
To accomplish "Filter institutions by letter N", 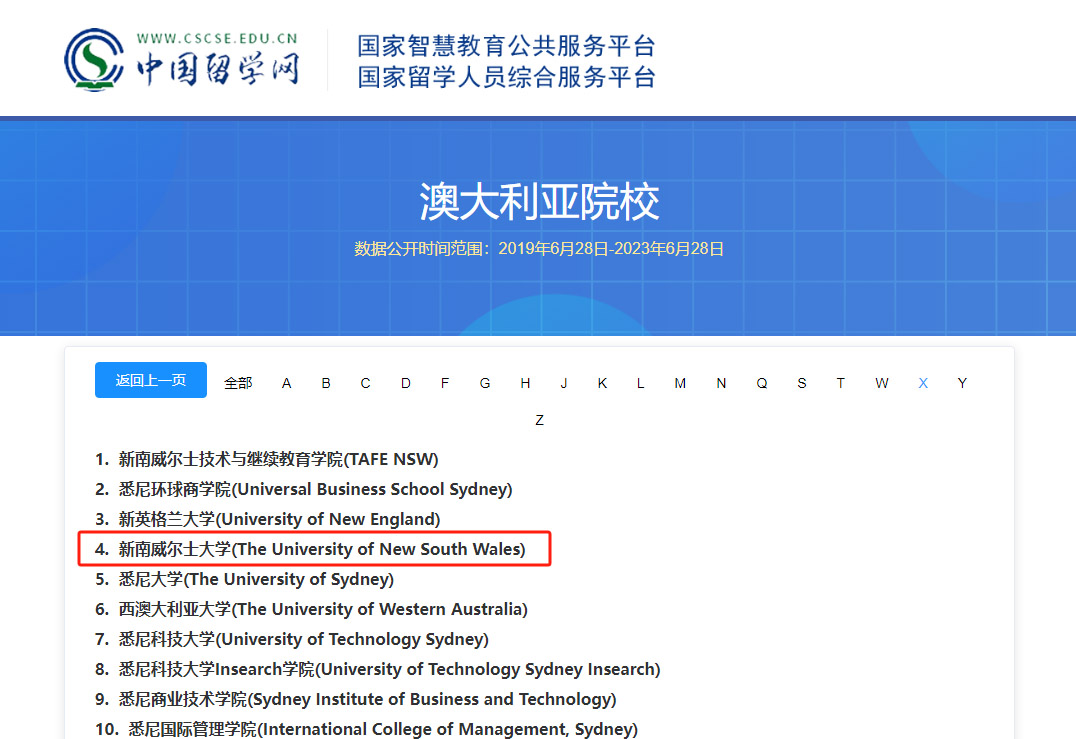I will click(x=721, y=383).
